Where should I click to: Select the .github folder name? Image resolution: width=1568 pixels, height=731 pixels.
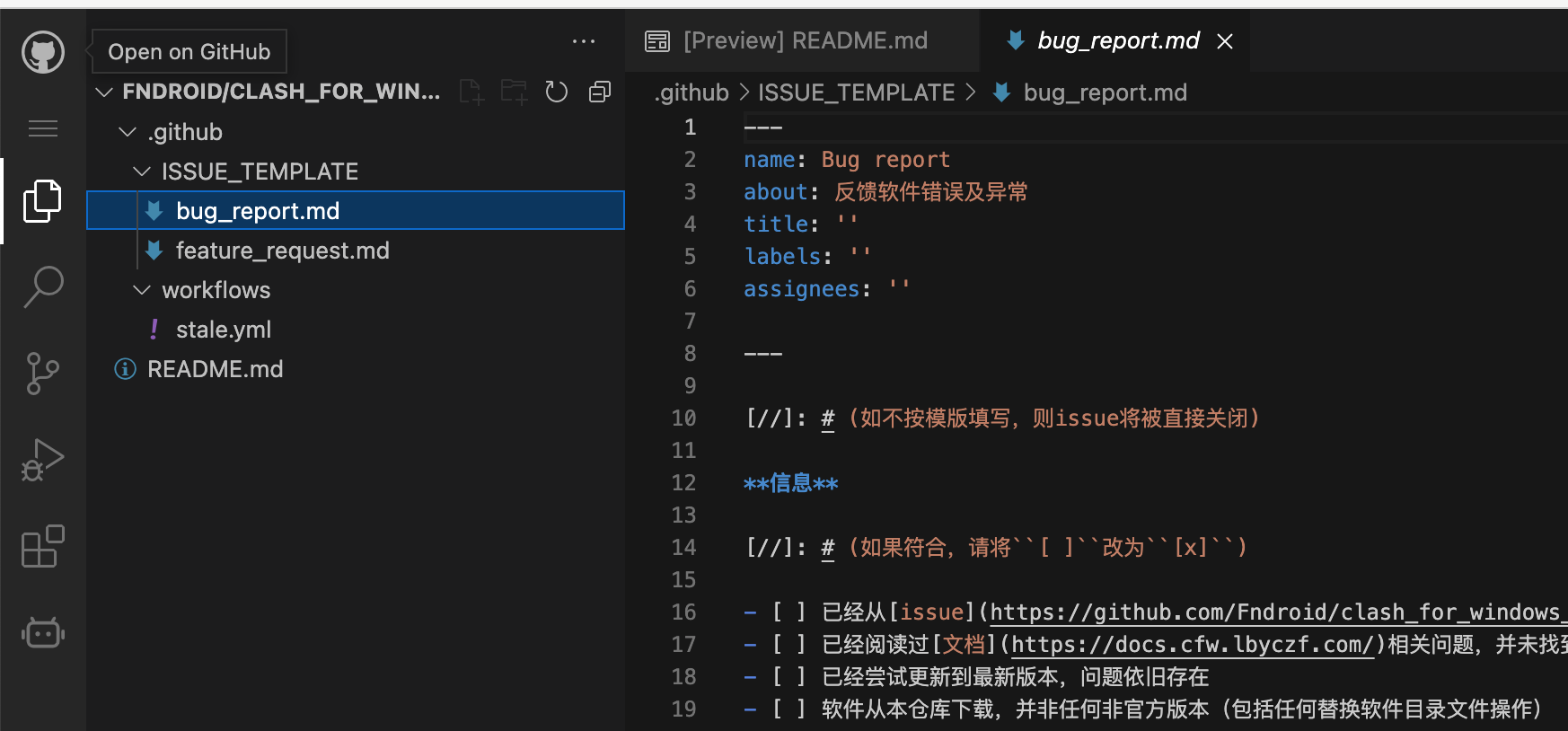(x=185, y=132)
